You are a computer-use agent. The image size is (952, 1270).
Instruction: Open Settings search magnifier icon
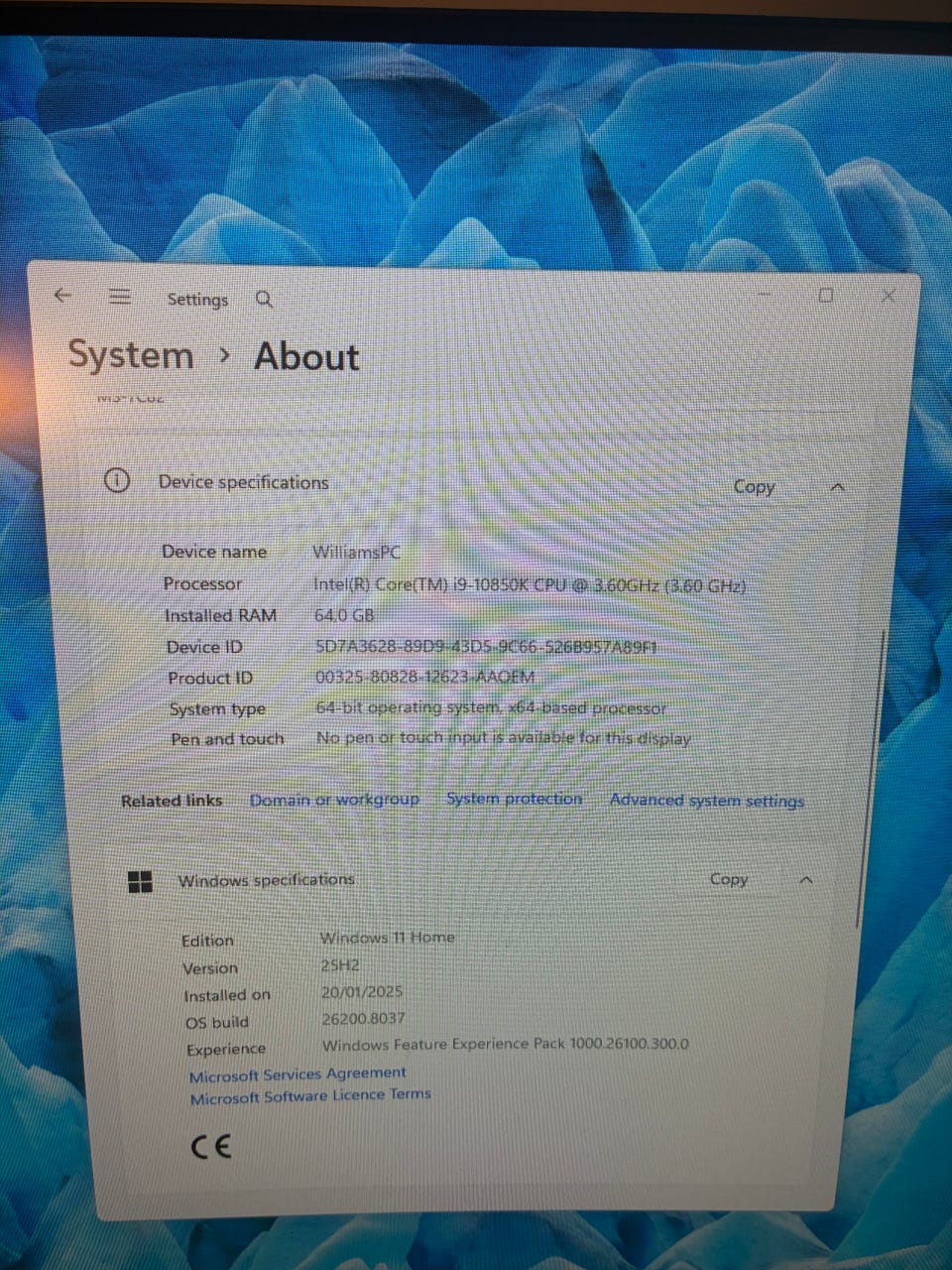coord(264,299)
